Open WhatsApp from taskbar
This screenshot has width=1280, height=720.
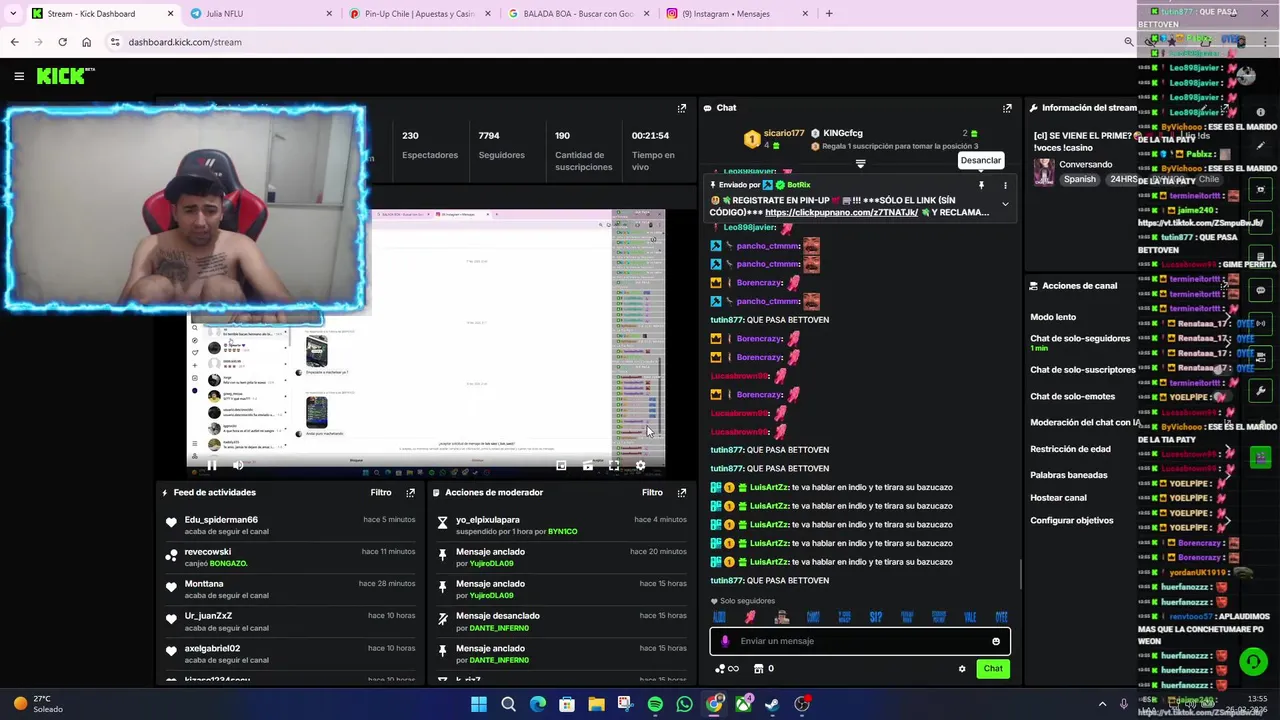pos(684,704)
